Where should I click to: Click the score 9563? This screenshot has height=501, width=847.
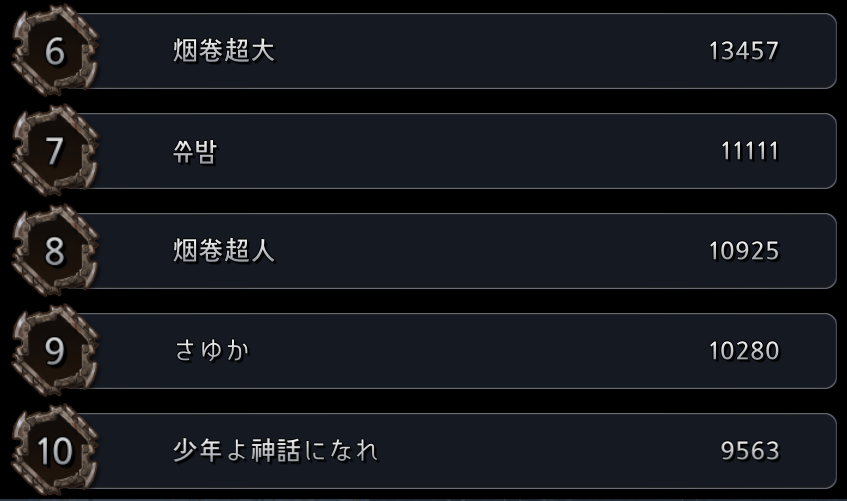point(750,451)
